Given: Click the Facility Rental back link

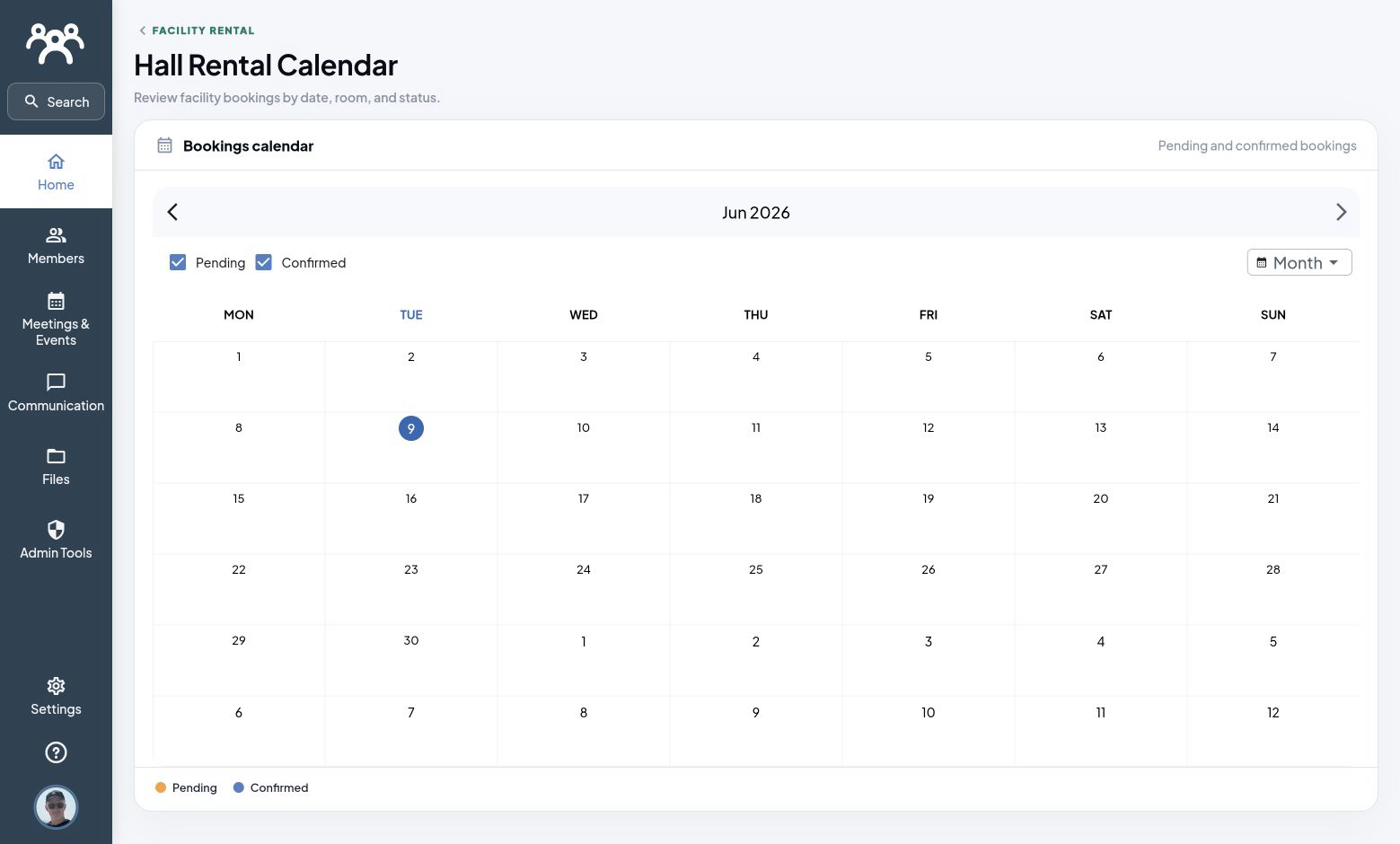Looking at the screenshot, I should pos(197,31).
